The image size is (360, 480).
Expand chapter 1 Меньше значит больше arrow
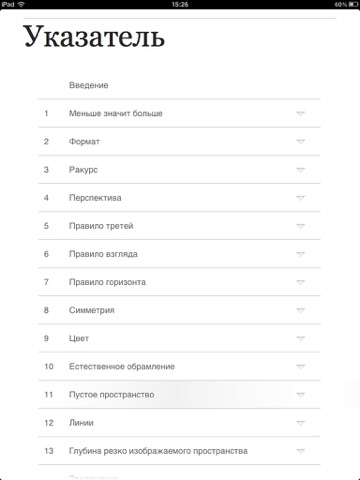coord(300,114)
